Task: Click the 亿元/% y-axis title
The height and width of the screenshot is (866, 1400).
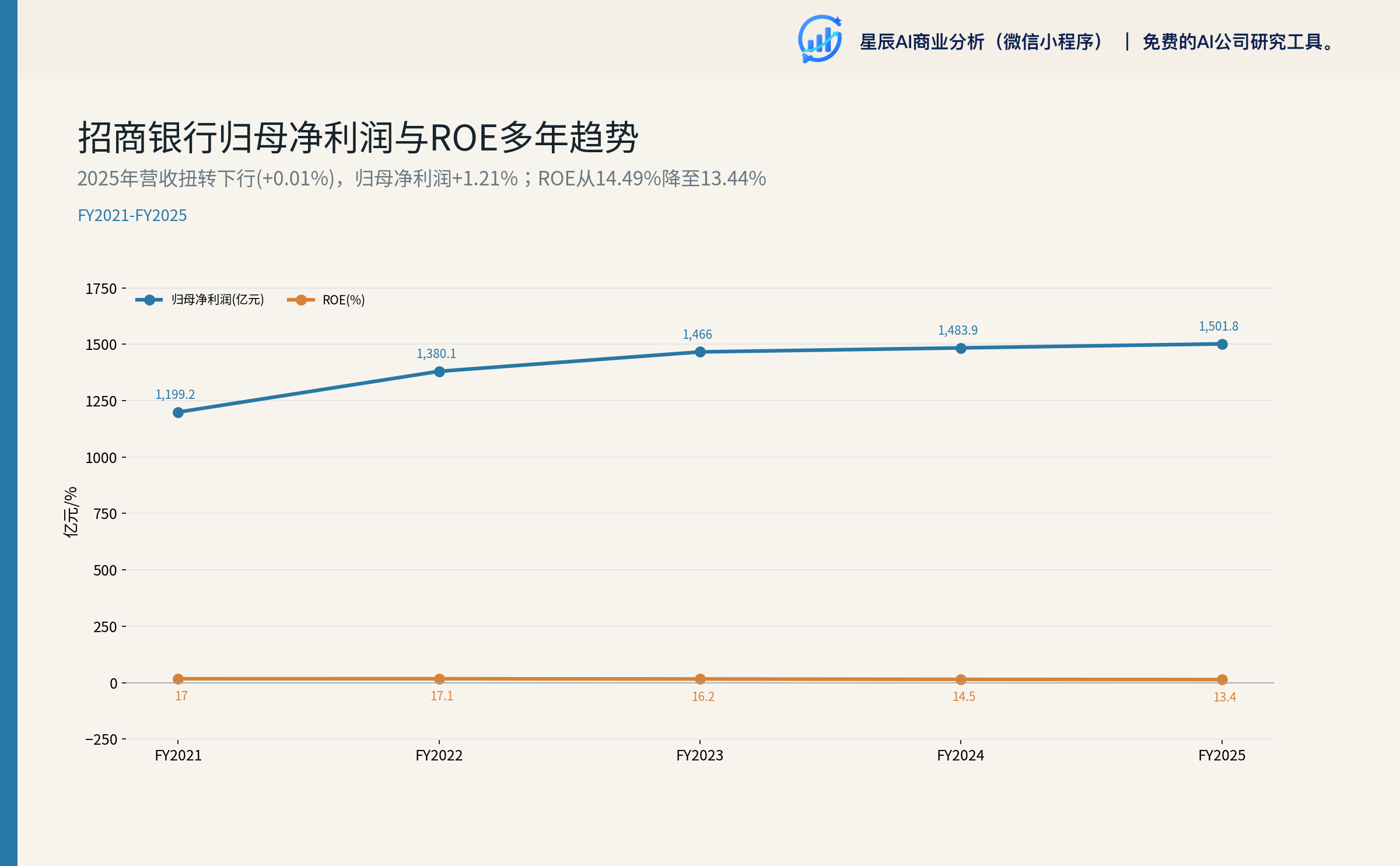Action: click(x=71, y=512)
